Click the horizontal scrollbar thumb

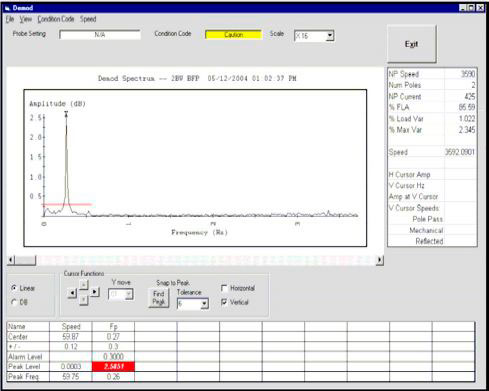click(x=25, y=260)
